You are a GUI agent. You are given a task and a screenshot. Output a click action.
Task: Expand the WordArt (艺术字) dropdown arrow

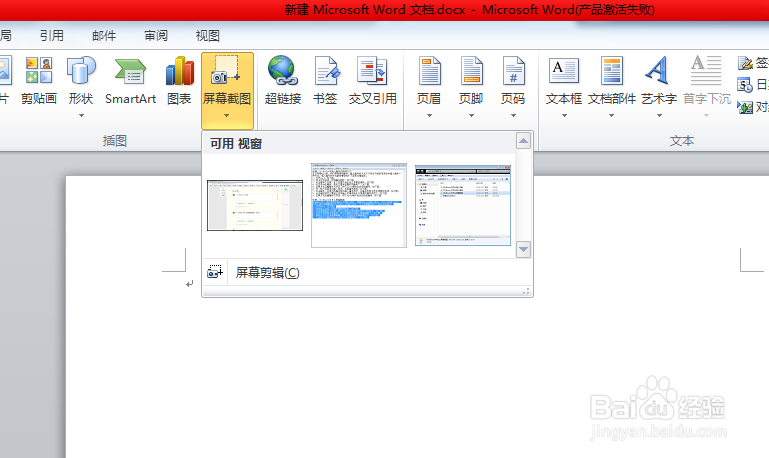(x=659, y=116)
